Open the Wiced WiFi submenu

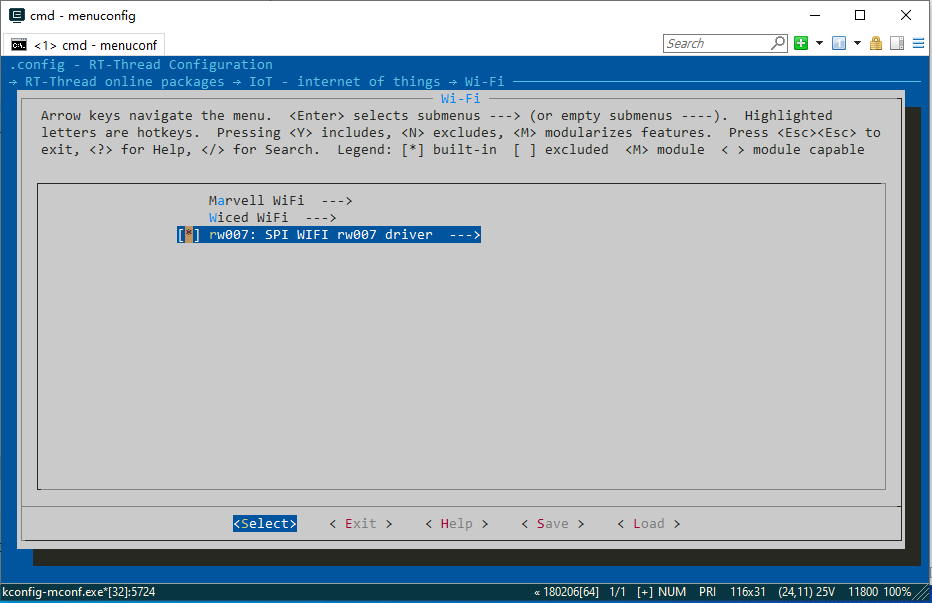272,218
